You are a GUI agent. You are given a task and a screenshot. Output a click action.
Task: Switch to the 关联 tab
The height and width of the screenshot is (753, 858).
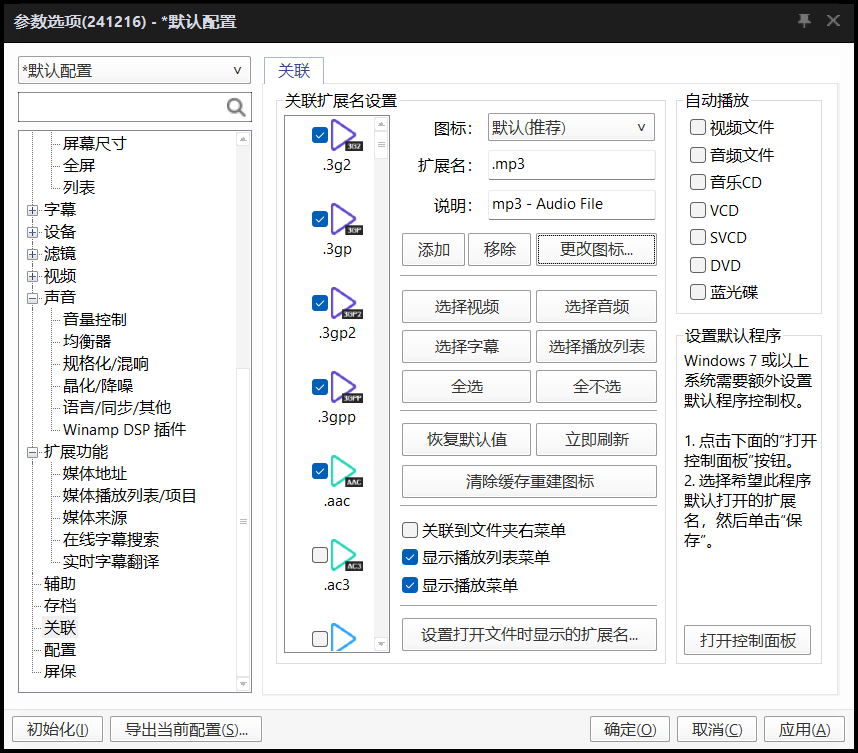point(294,71)
